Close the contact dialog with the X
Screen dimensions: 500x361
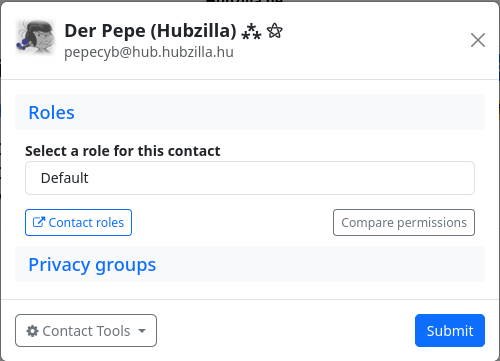pyautogui.click(x=478, y=40)
